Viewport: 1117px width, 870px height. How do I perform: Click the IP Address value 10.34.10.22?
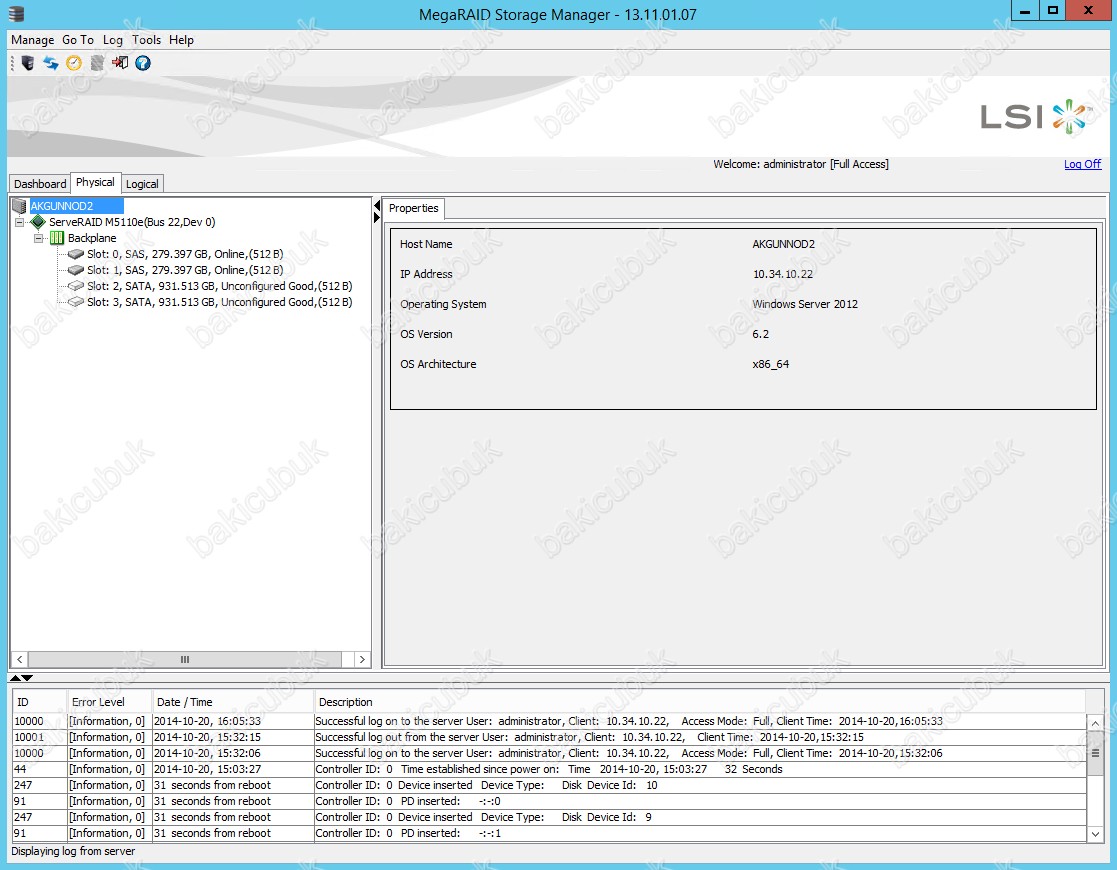(x=783, y=274)
